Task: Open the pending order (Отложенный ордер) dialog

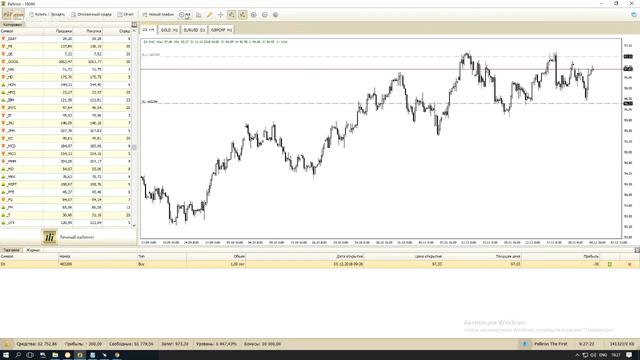Action: (91, 15)
